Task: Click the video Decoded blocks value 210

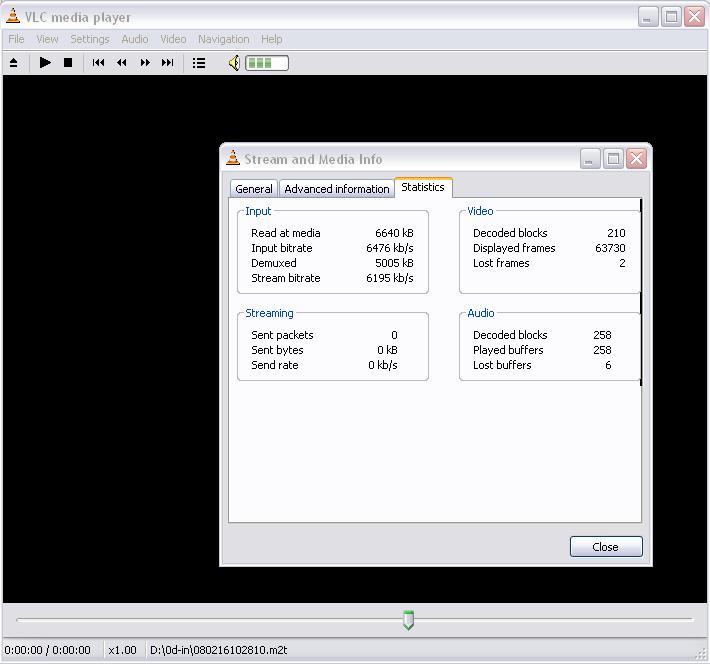Action: pos(616,233)
